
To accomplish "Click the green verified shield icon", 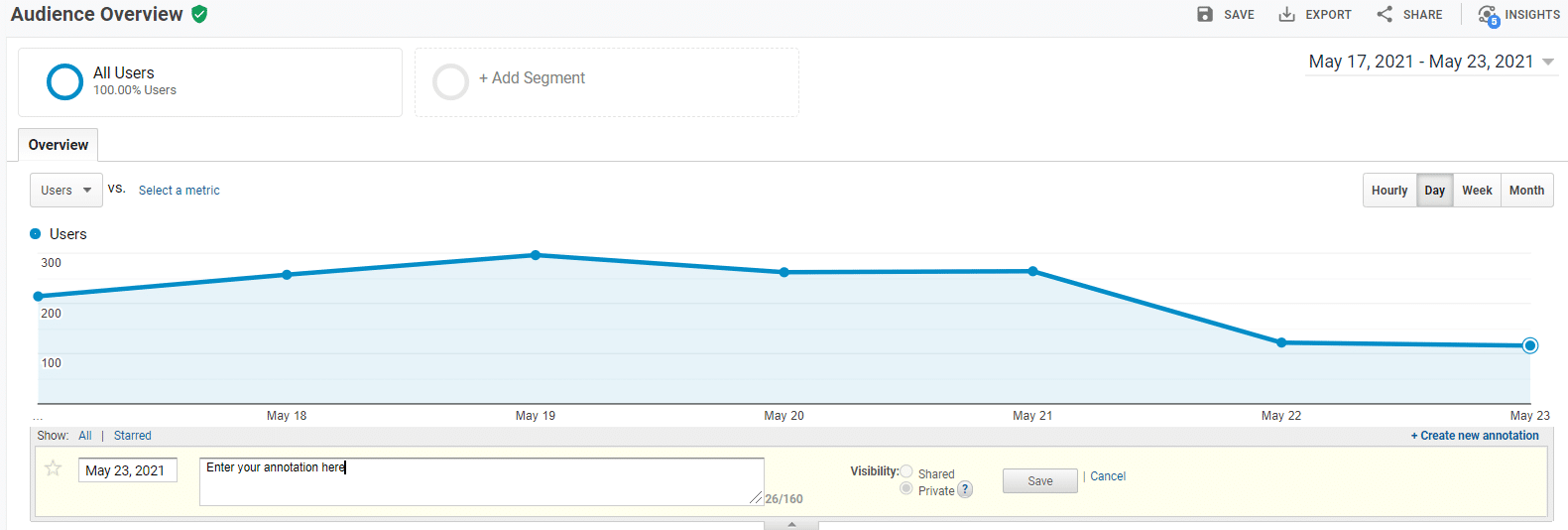I will pyautogui.click(x=199, y=14).
